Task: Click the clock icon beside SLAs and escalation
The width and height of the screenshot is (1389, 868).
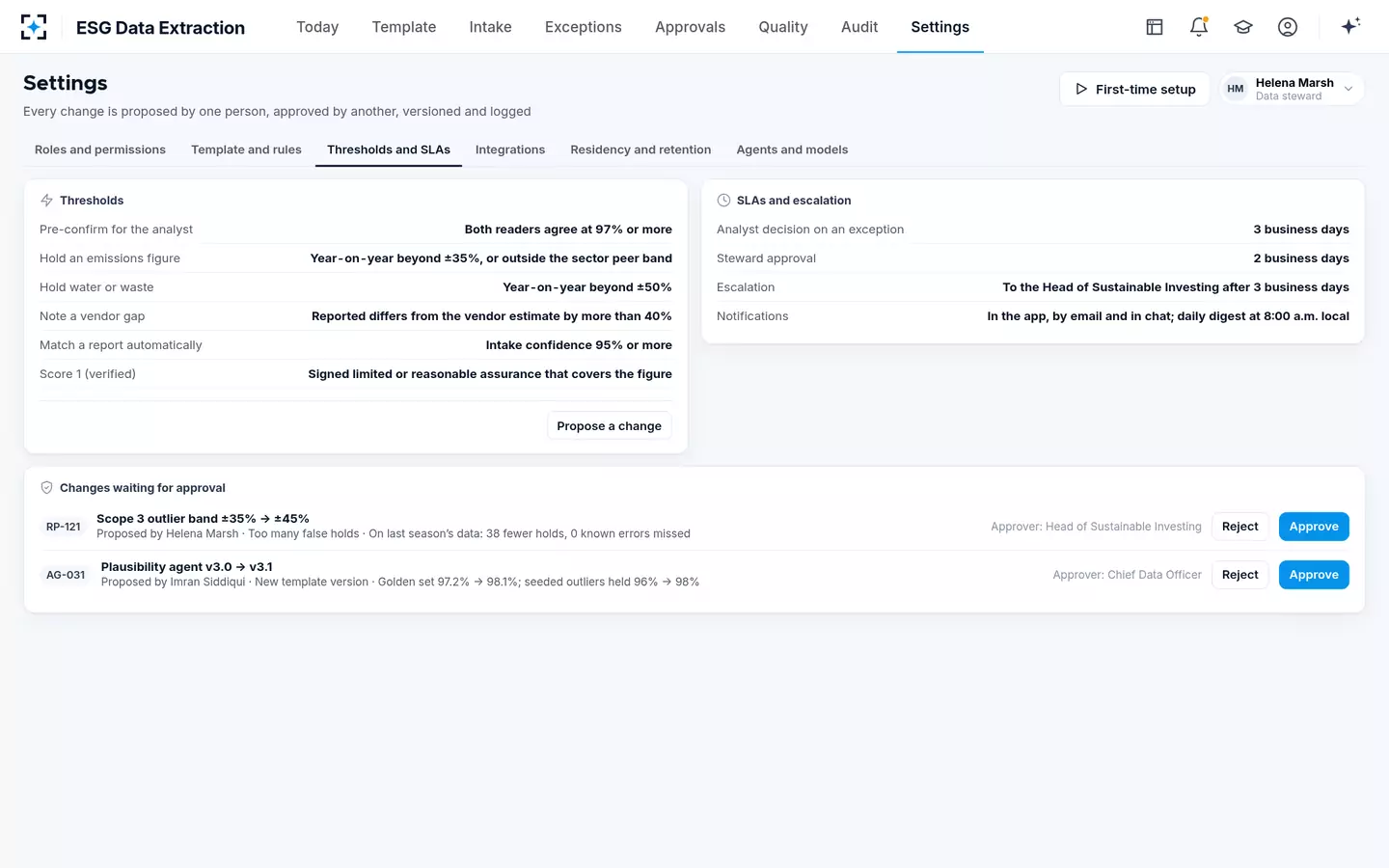Action: (723, 201)
